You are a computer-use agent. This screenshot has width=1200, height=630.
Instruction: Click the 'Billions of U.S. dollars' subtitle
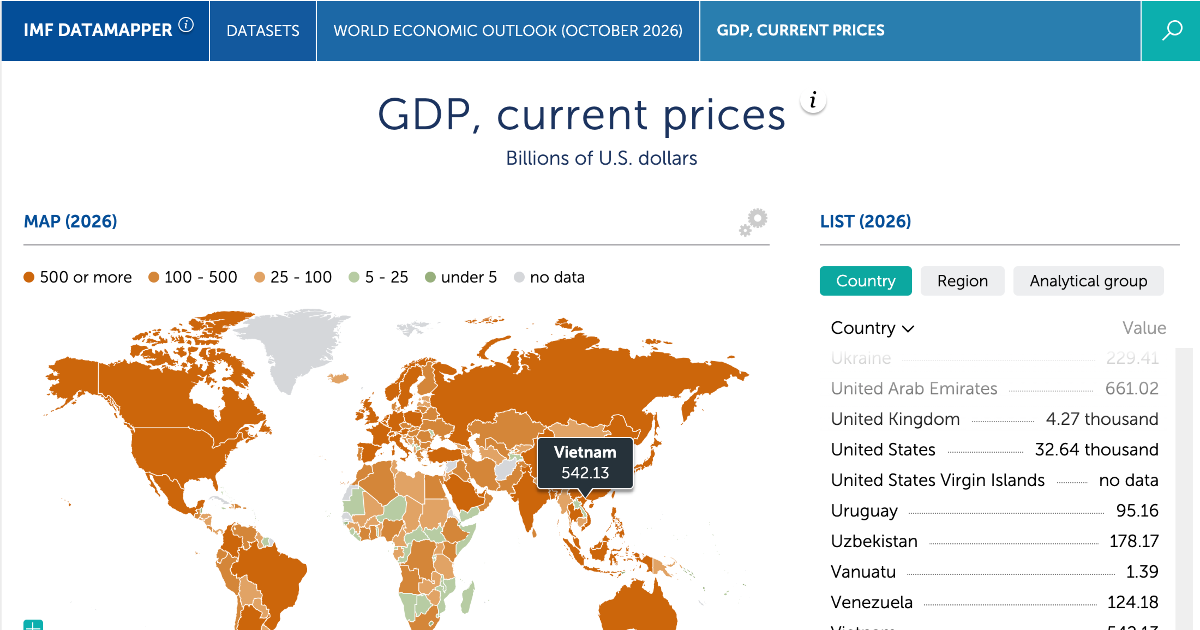pyautogui.click(x=601, y=158)
